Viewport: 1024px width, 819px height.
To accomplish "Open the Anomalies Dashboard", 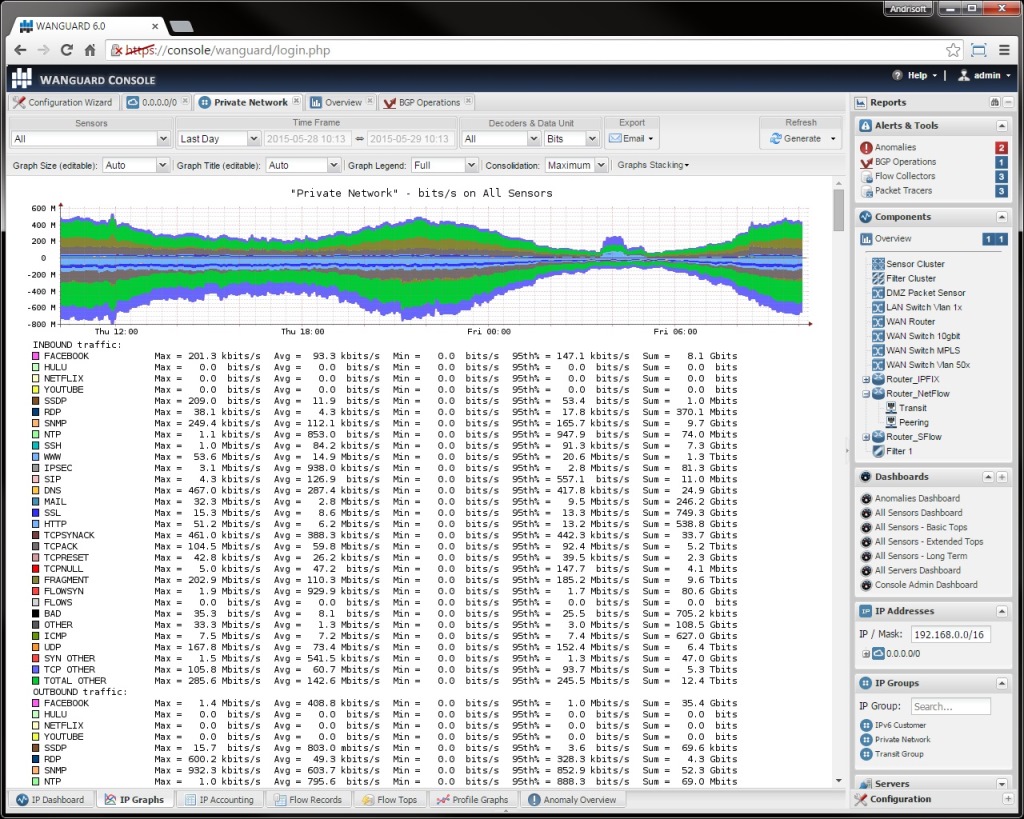I will point(917,498).
